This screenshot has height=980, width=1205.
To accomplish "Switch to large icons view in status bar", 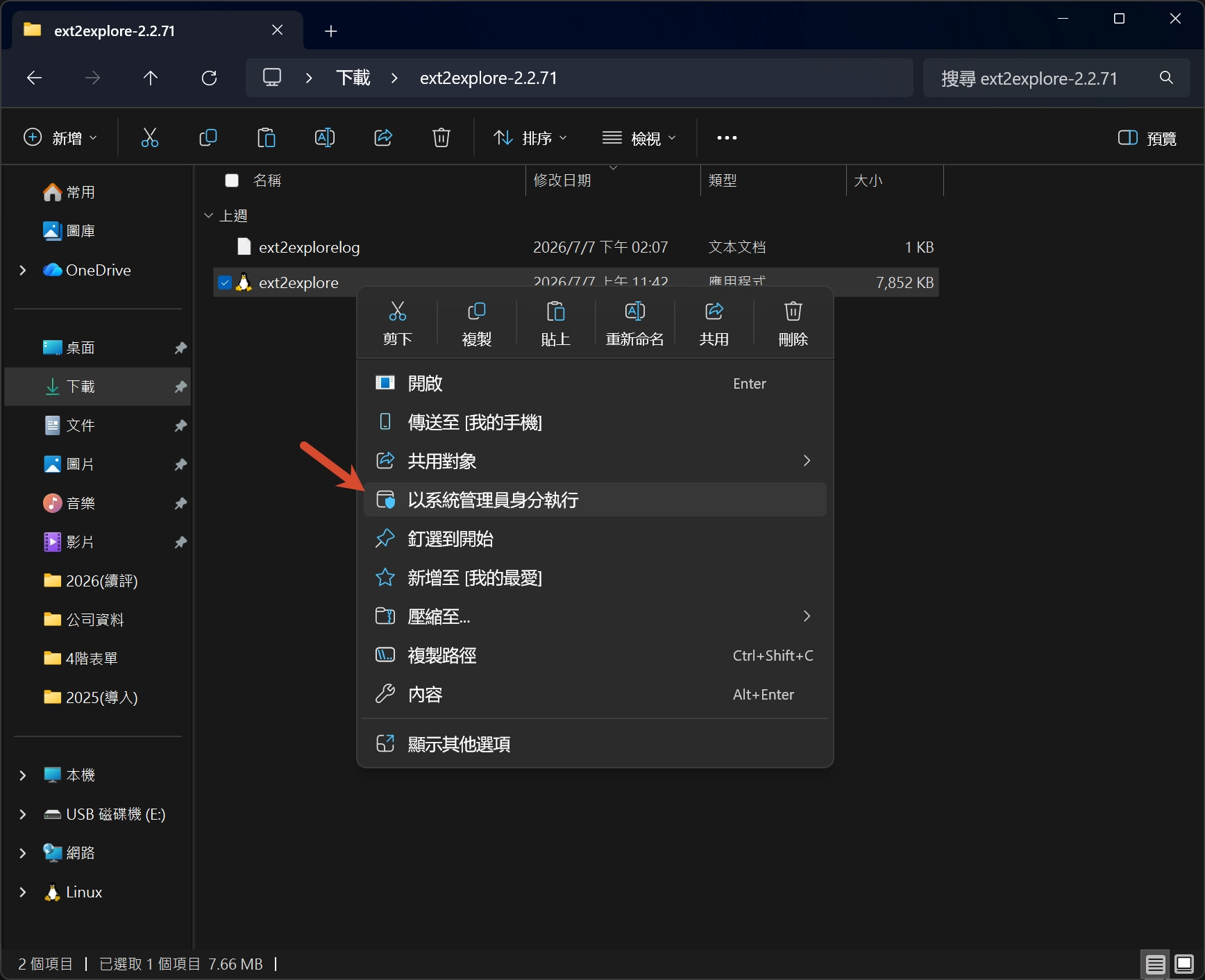I will [x=1184, y=964].
